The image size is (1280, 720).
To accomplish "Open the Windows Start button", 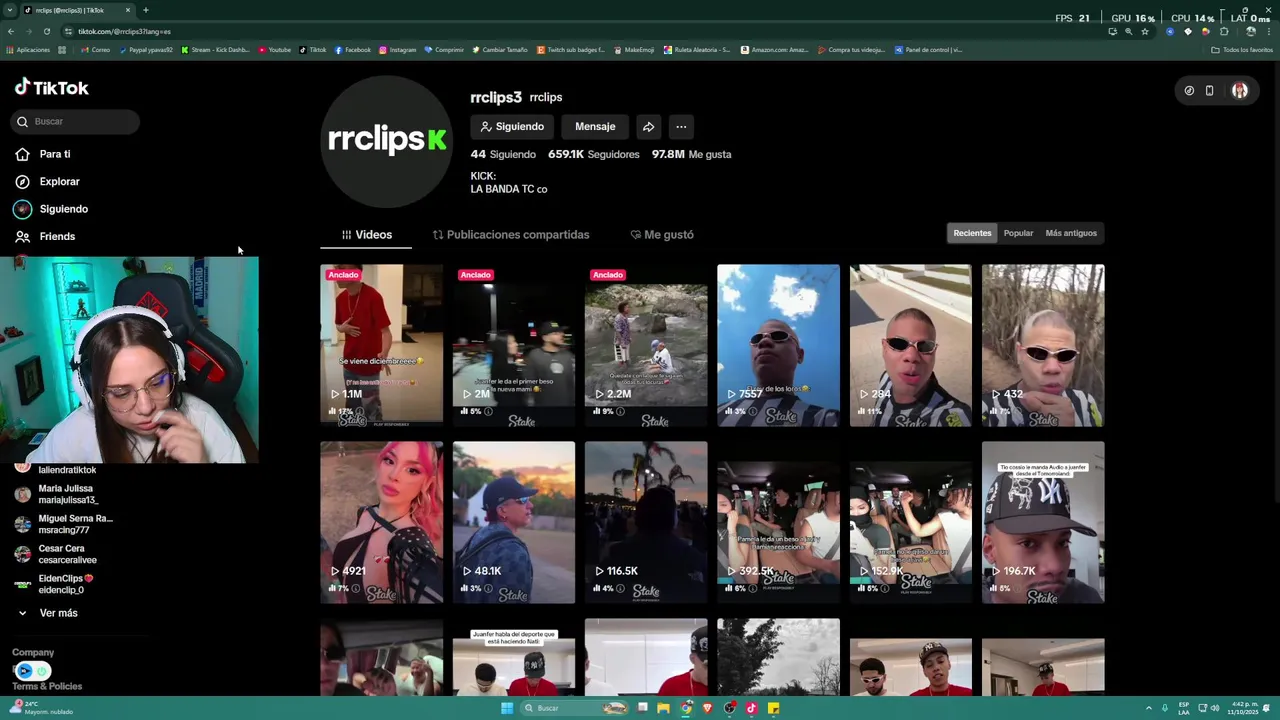I will click(507, 708).
